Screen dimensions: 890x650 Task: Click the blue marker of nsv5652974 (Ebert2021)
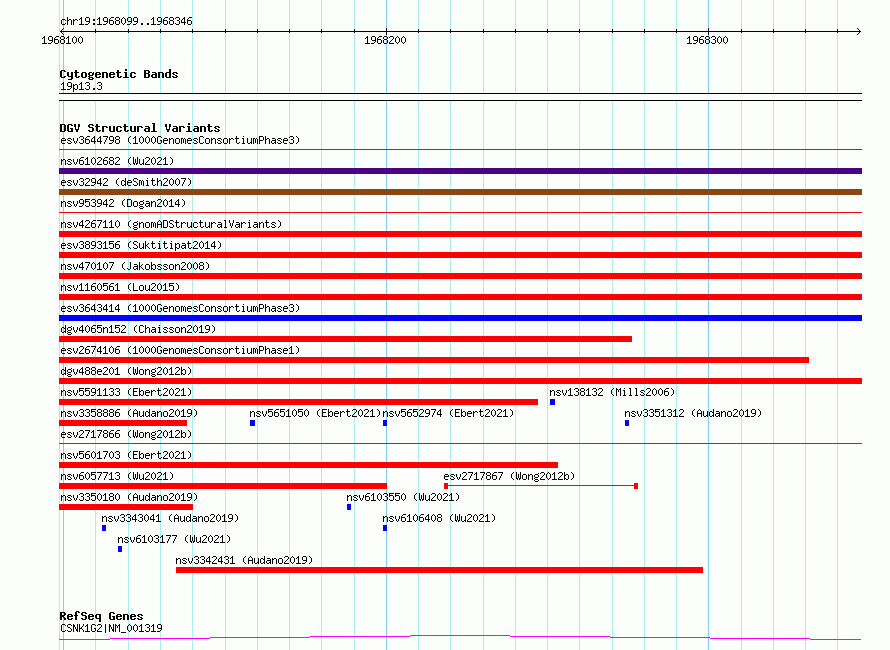coord(385,423)
